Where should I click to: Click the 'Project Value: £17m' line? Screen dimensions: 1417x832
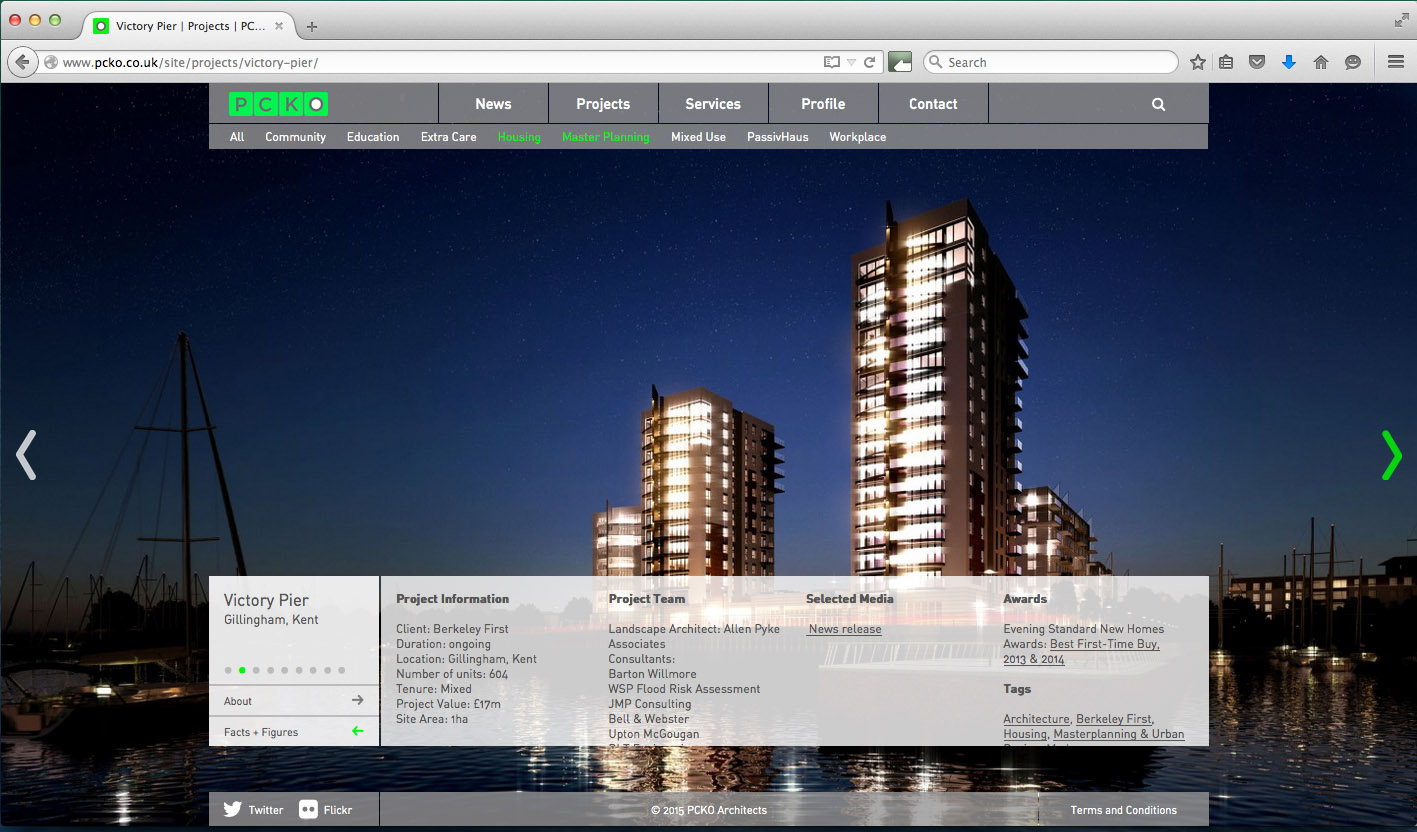click(x=448, y=704)
